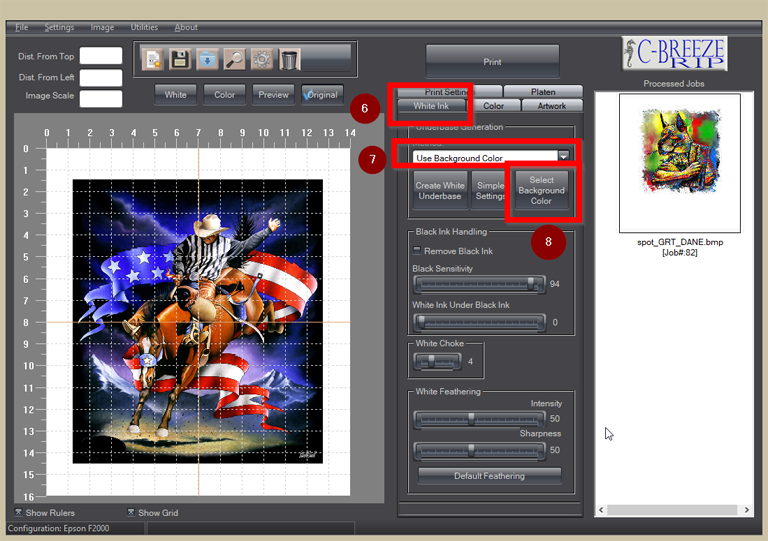Screen dimensions: 768x541
Task: Click the spot_GRT_DANE.bmp file name text
Action: 680,242
